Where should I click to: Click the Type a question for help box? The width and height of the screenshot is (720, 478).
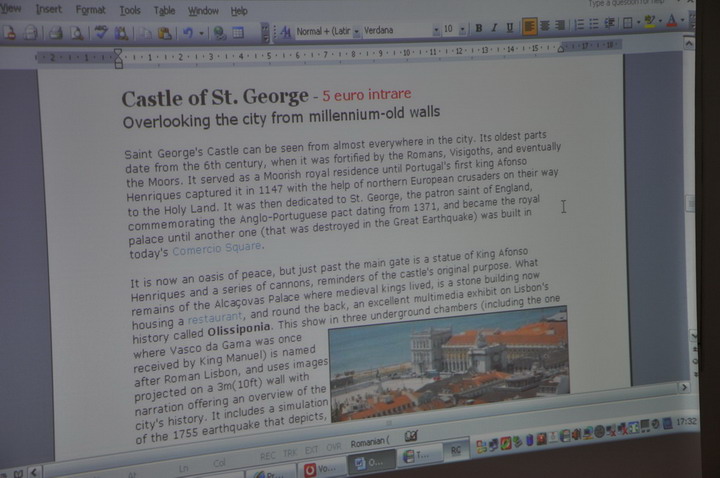[625, 3]
